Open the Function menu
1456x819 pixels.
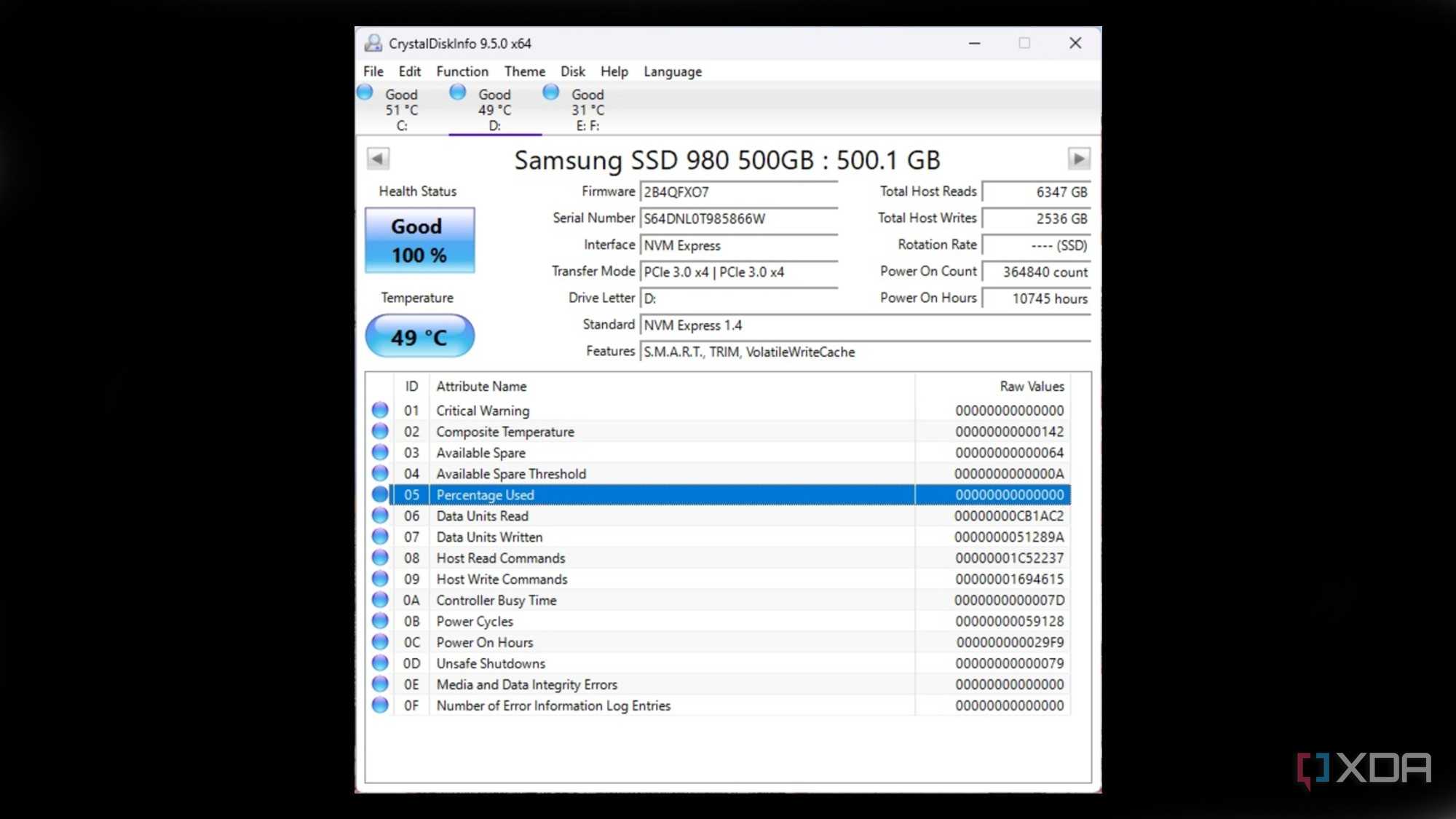click(x=462, y=71)
